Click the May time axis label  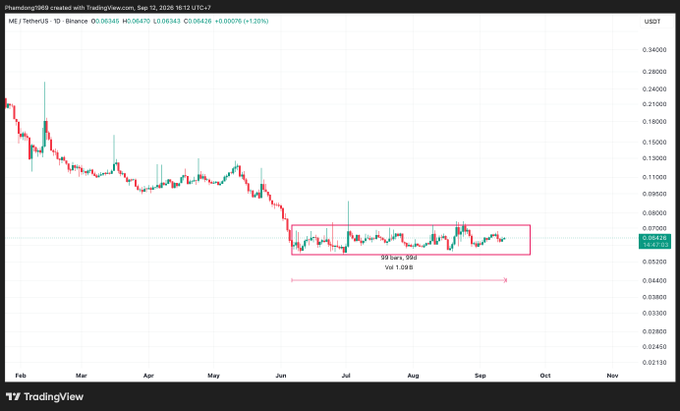(x=213, y=375)
